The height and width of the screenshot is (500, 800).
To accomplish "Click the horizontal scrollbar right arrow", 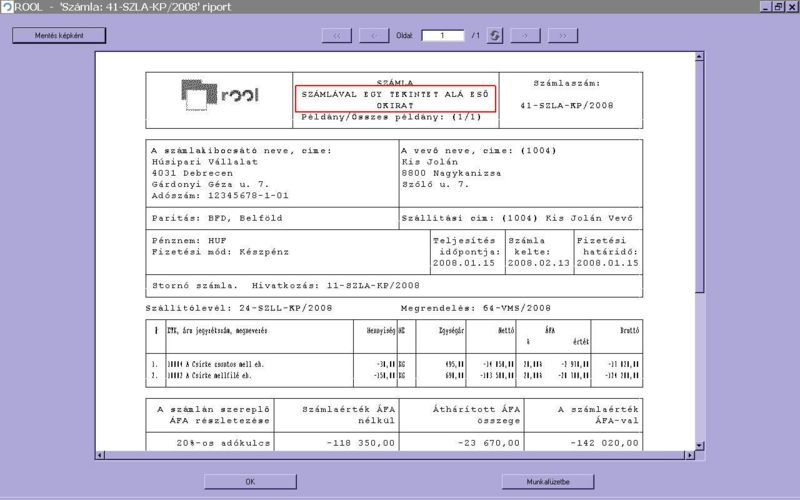I will [690, 456].
